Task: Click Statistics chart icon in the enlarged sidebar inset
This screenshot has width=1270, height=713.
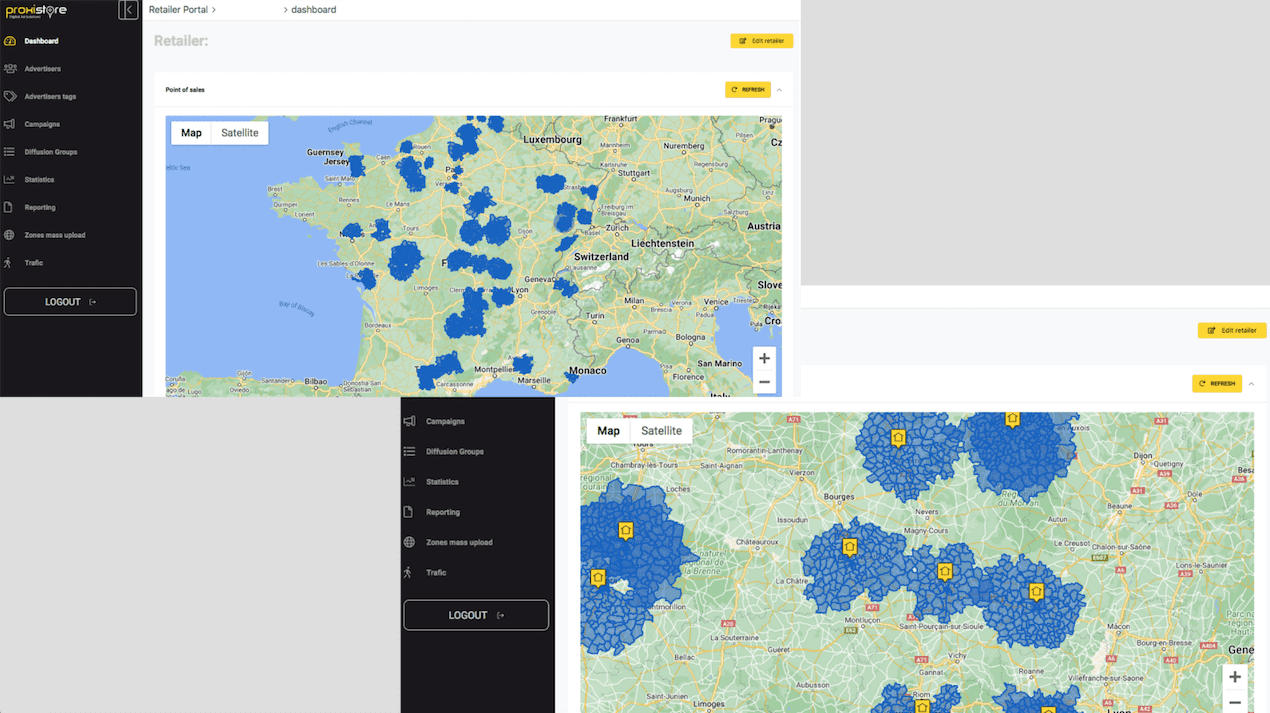Action: click(x=409, y=482)
